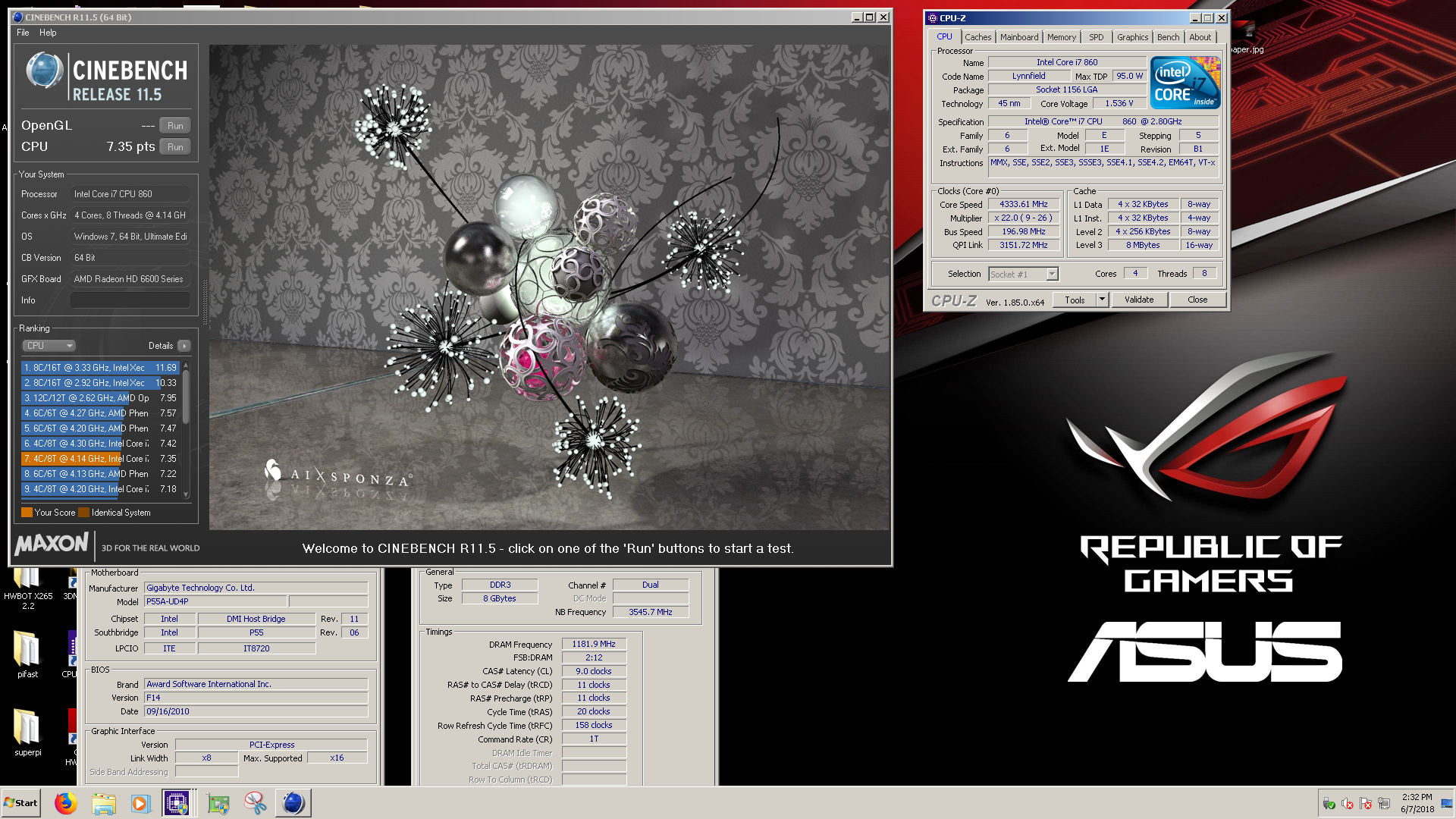Image resolution: width=1456 pixels, height=819 pixels.
Task: Switch to the Memory tab in CPU-Z
Action: coord(1061,37)
